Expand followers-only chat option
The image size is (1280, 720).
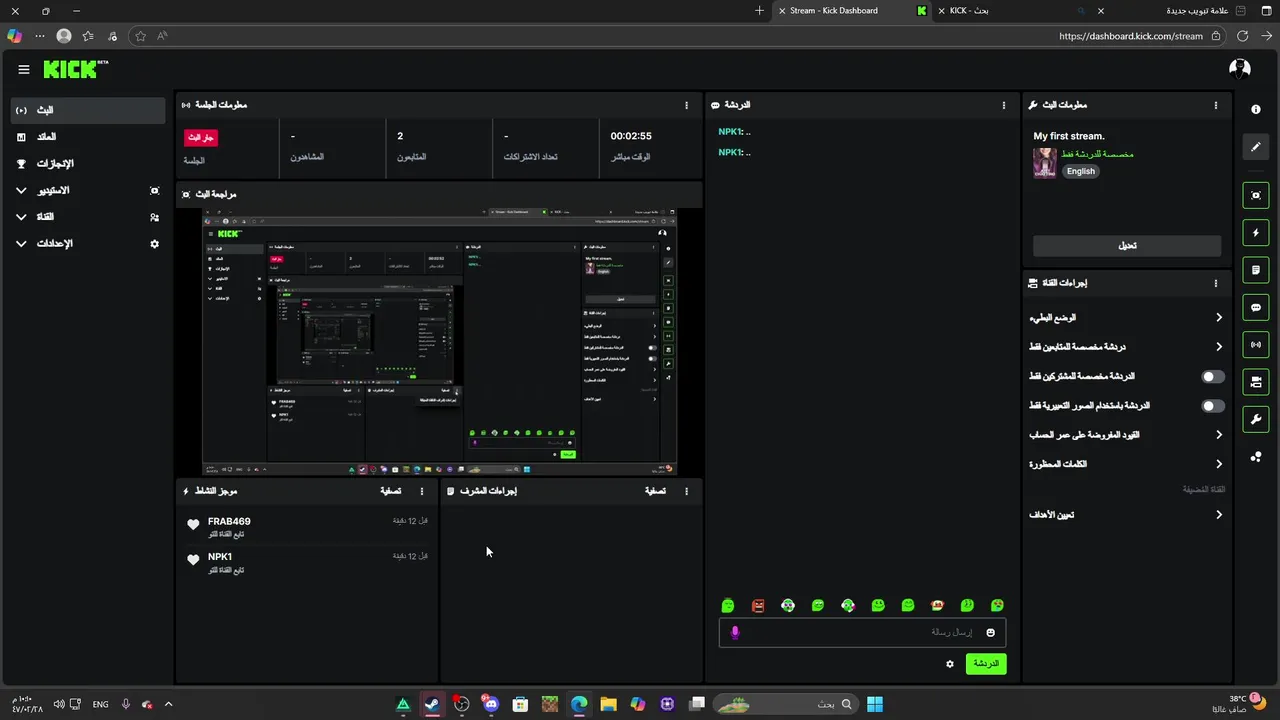click(x=1126, y=347)
